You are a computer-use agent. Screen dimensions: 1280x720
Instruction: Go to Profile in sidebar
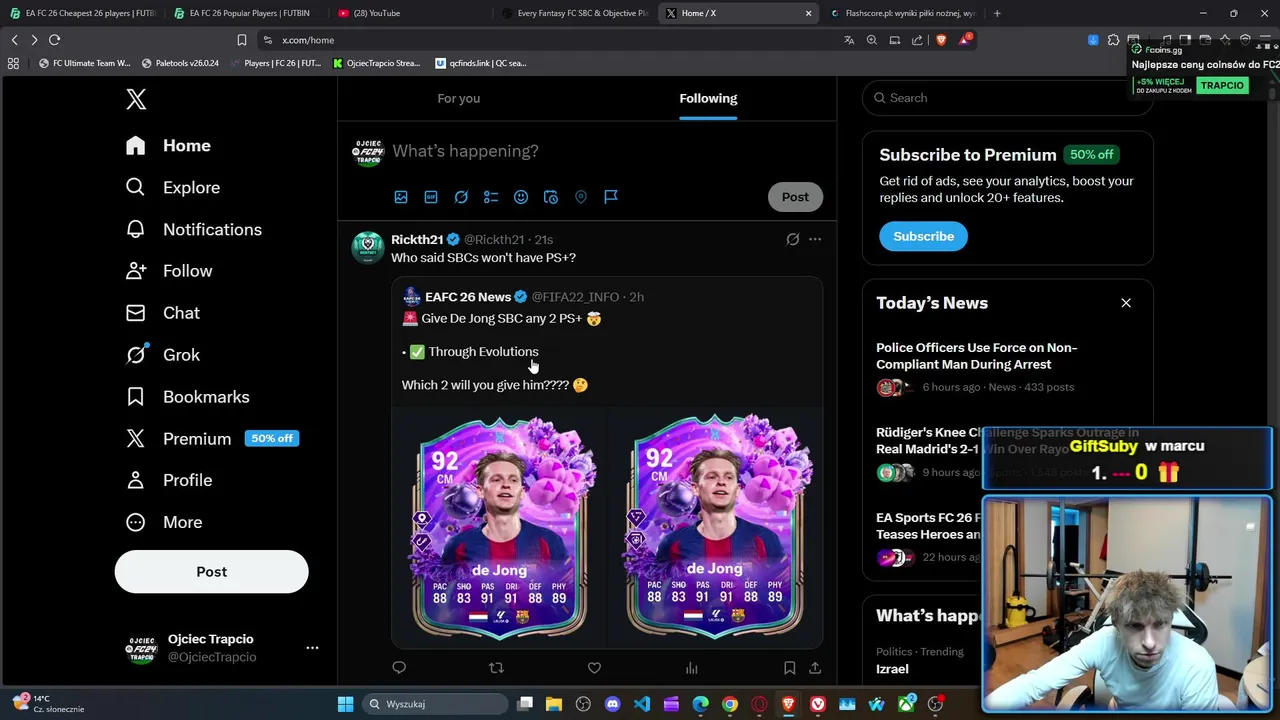point(169,480)
